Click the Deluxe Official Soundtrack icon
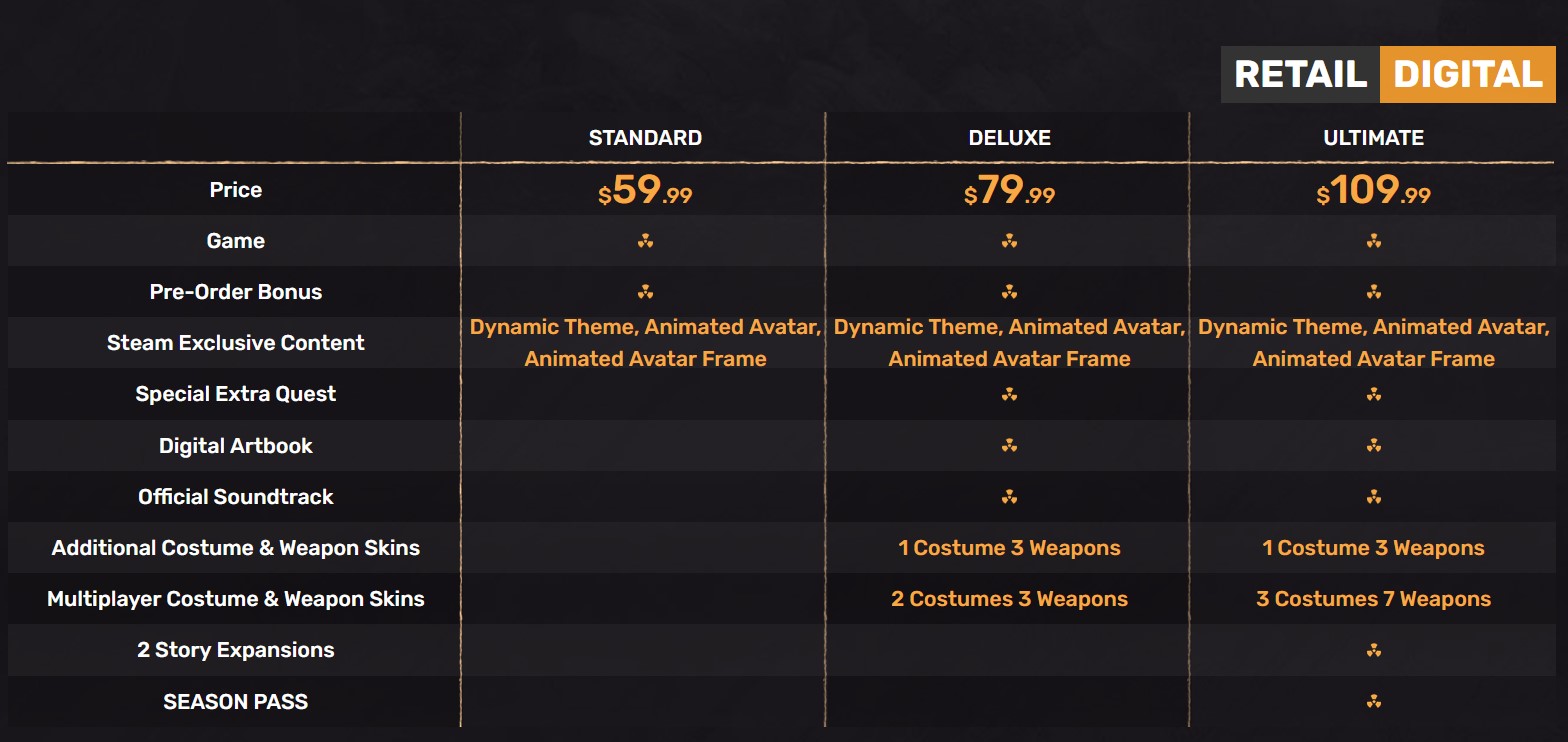Viewport: 1568px width, 742px height. (1009, 496)
